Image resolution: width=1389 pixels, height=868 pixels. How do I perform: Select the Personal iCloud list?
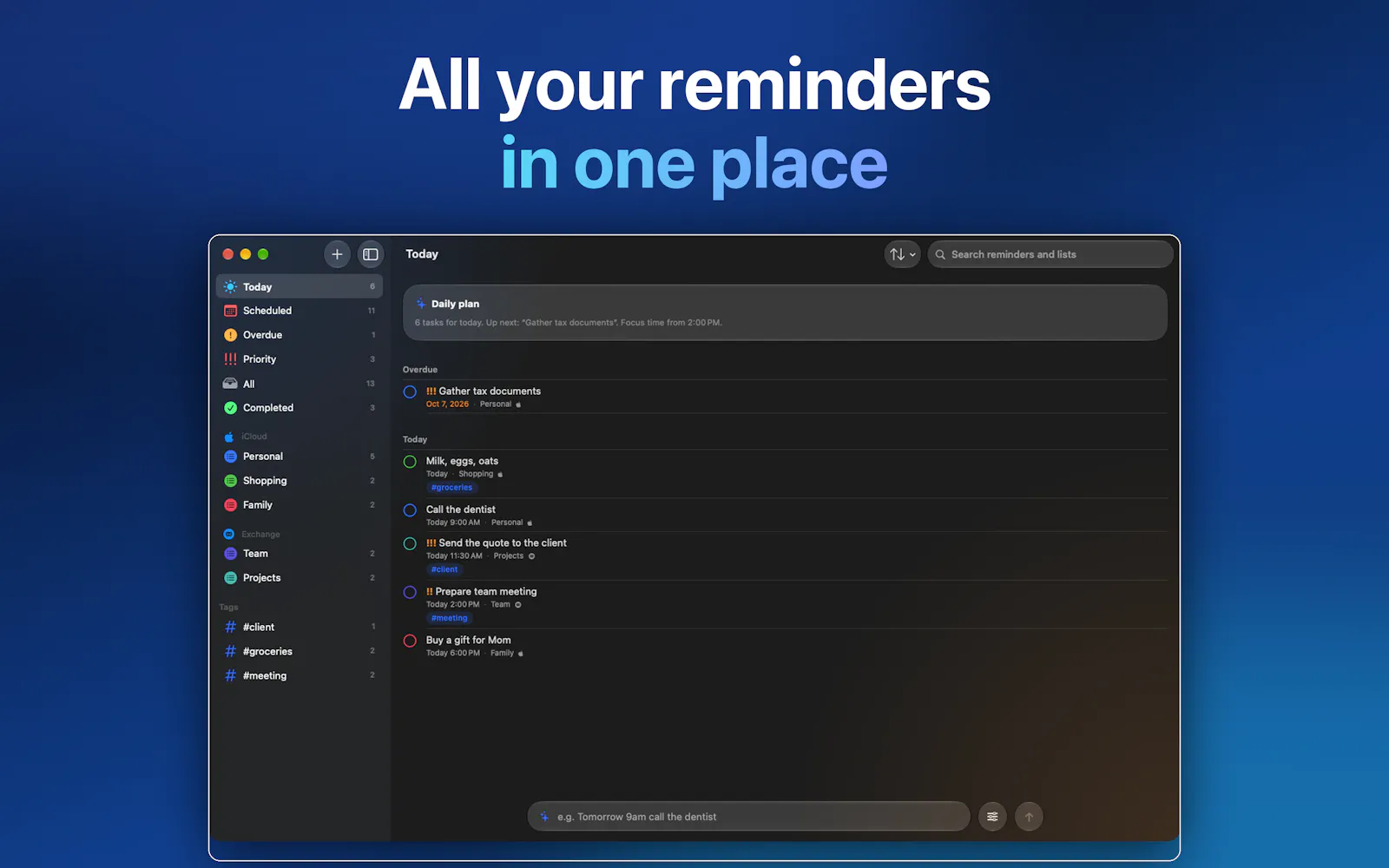pyautogui.click(x=299, y=457)
